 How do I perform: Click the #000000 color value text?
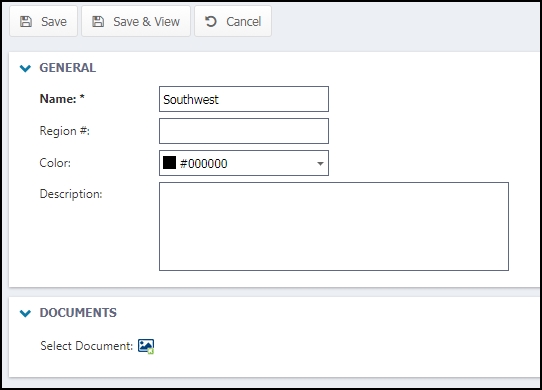point(204,164)
